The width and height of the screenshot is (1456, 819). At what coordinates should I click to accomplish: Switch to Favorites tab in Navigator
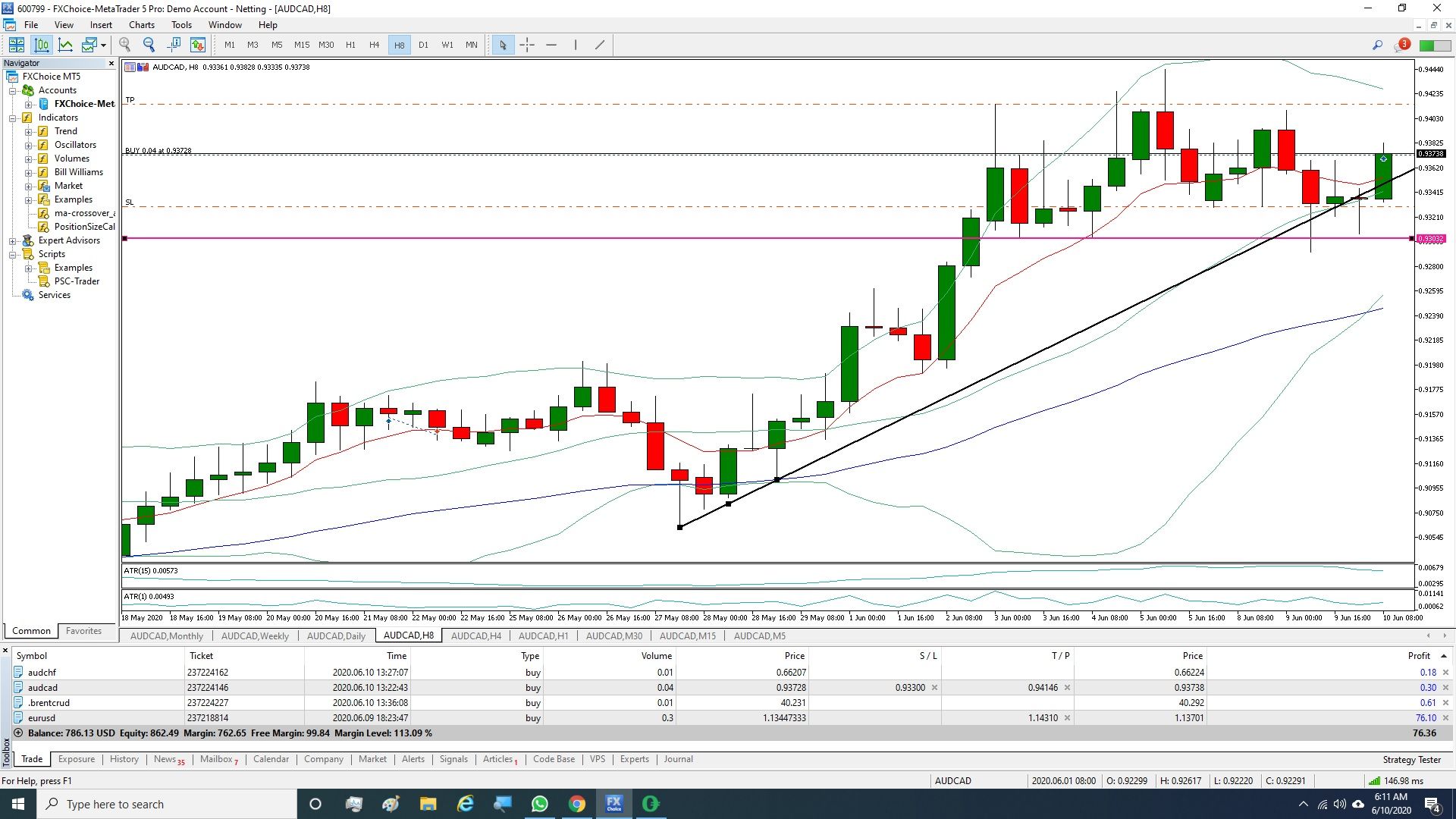[83, 631]
